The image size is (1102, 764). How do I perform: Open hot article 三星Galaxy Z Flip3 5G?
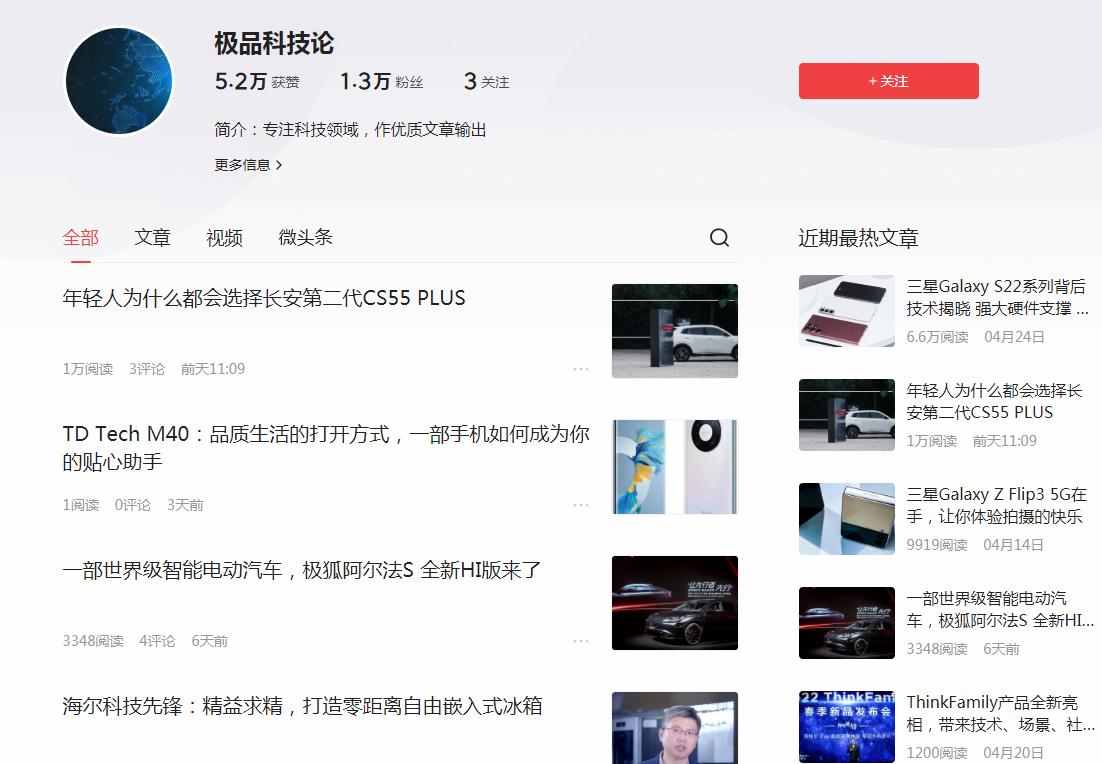tap(997, 505)
